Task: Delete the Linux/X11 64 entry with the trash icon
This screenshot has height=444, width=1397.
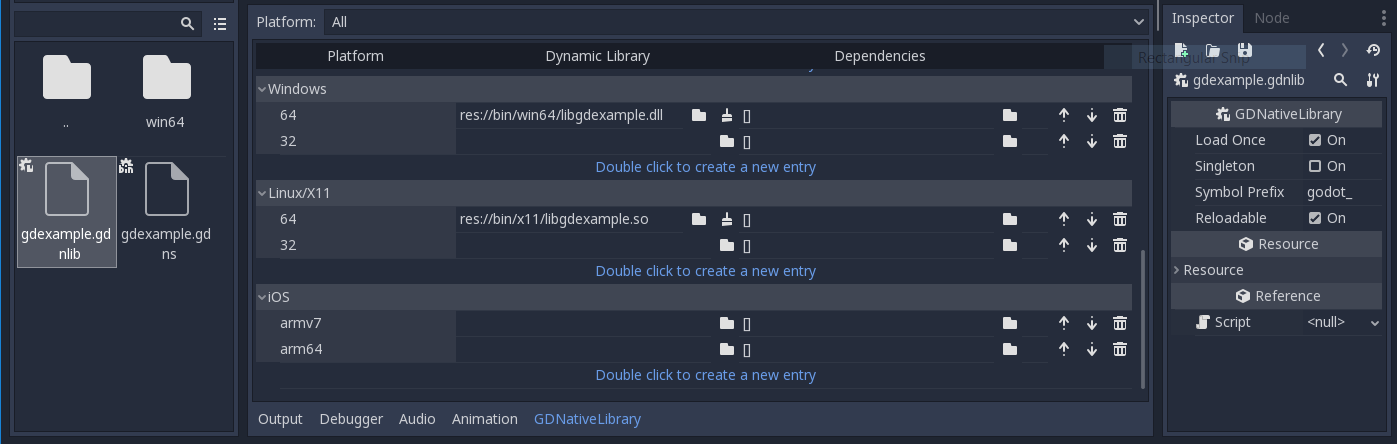Action: pos(1120,219)
